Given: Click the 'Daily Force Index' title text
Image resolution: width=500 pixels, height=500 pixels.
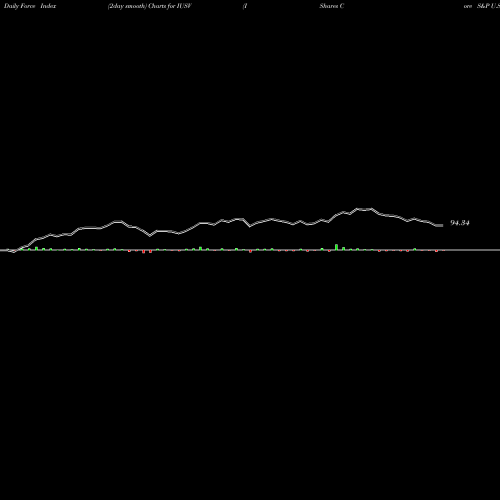Looking at the screenshot, I should coord(30,6).
